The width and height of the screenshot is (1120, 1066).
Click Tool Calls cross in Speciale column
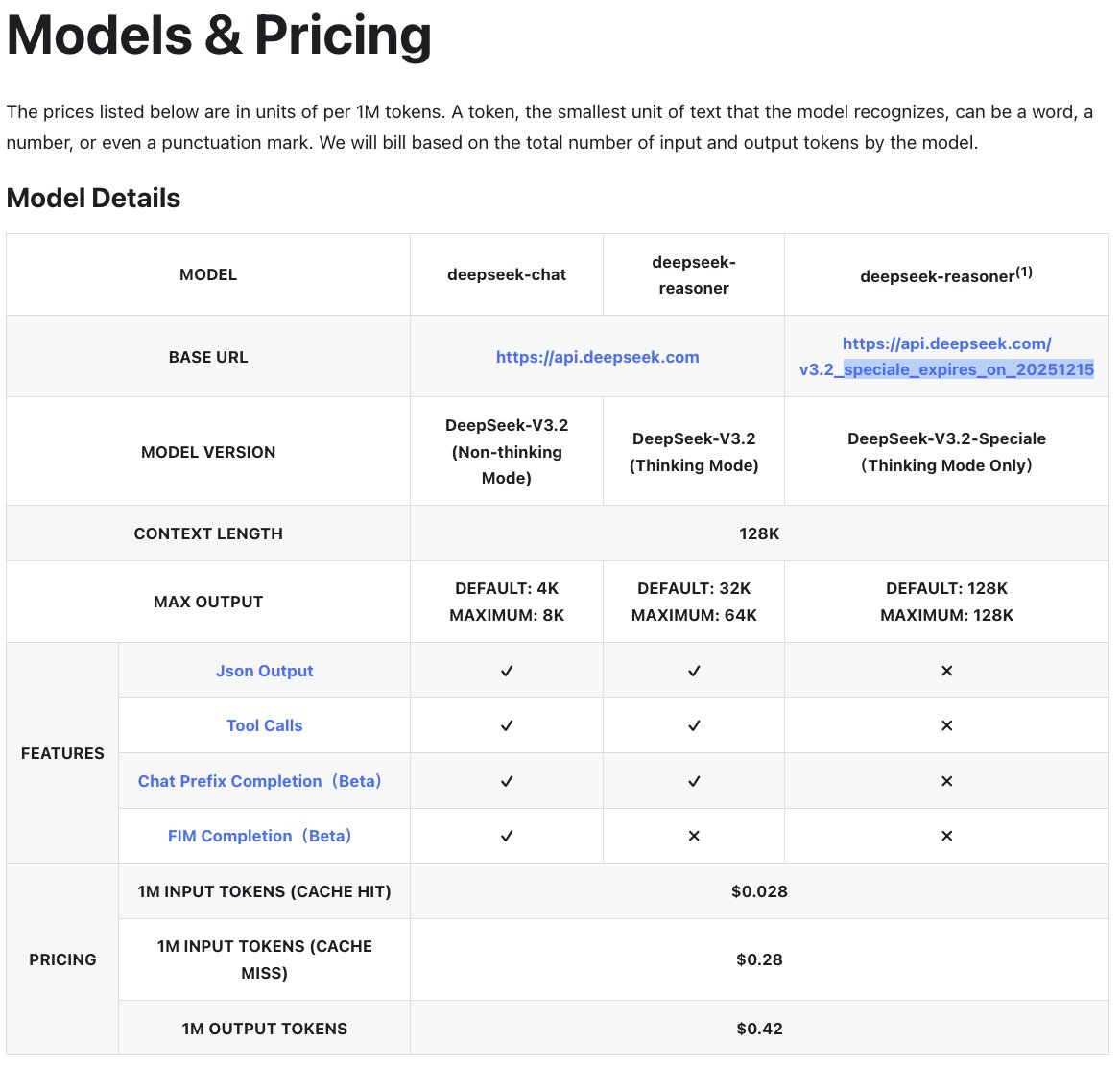[946, 725]
